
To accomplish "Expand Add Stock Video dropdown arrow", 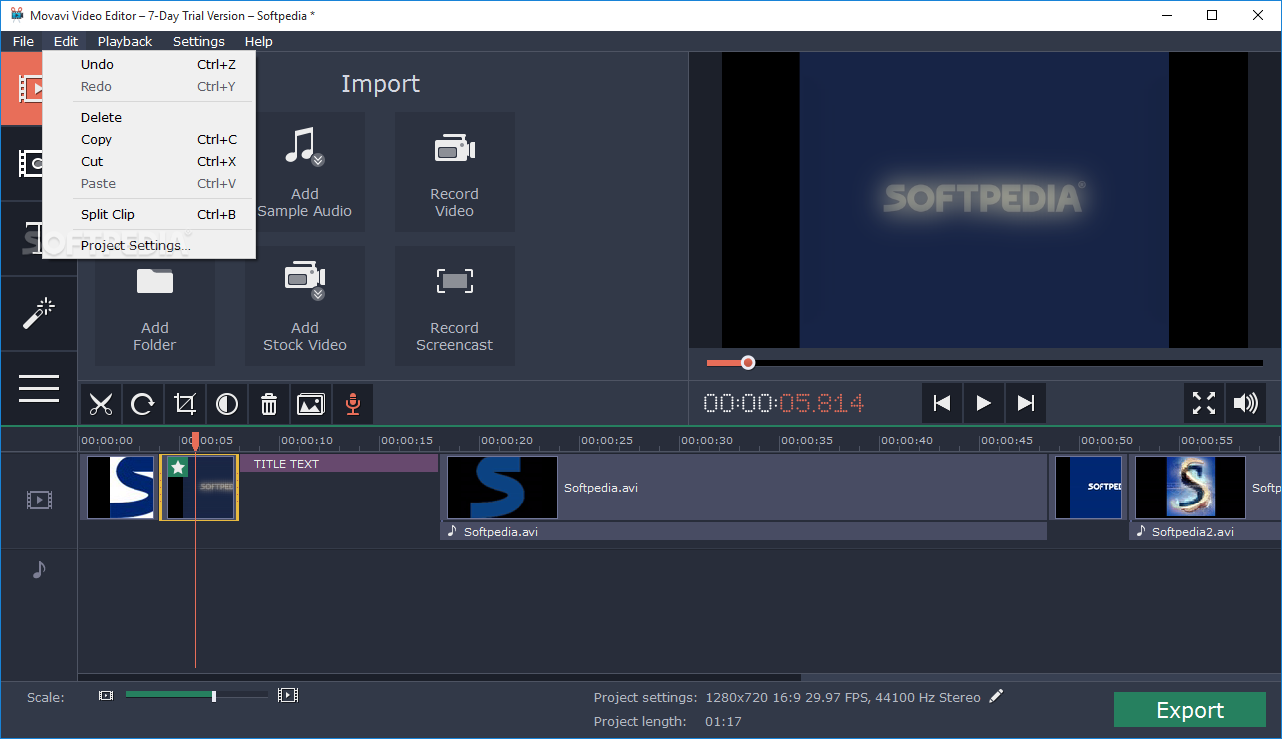I will pos(318,294).
